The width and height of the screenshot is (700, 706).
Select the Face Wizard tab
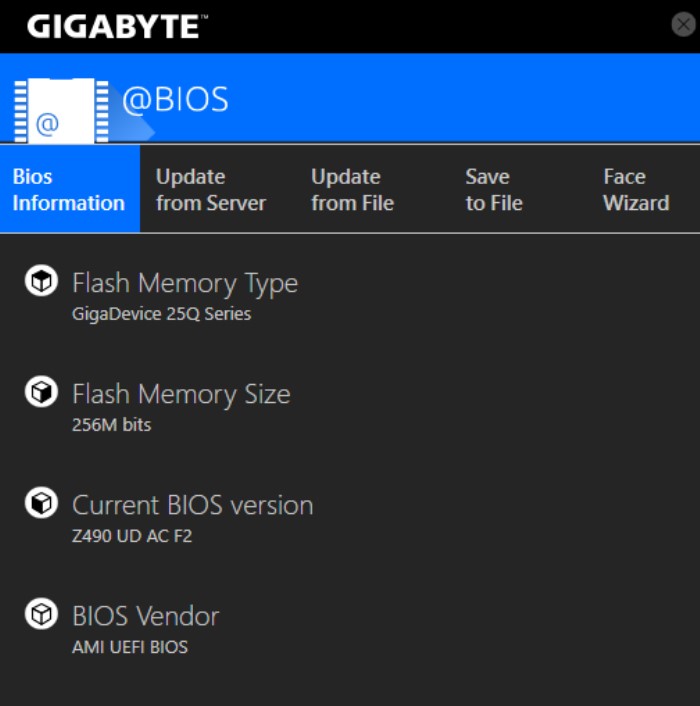coord(636,190)
